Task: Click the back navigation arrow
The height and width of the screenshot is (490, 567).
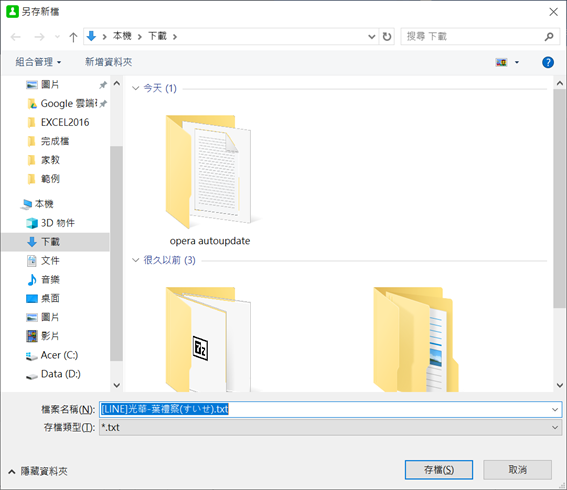Action: (x=16, y=37)
